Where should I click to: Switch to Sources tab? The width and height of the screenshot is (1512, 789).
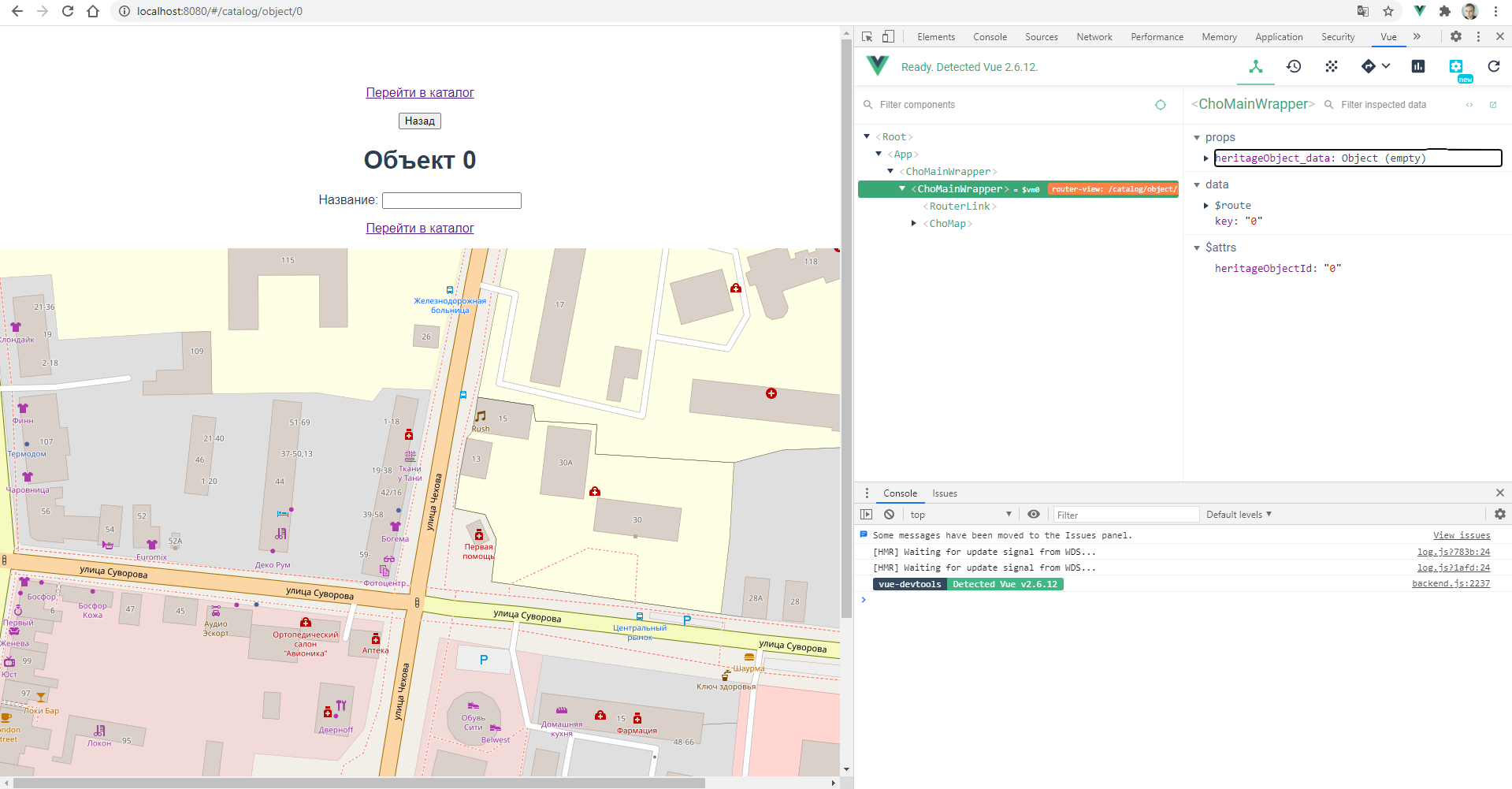(x=1042, y=37)
